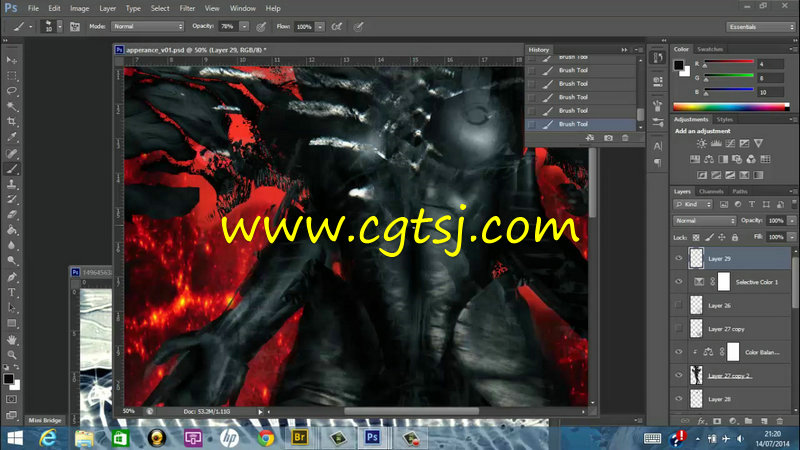Hide Layer 29 visibility eye
The image size is (800, 450).
[679, 258]
